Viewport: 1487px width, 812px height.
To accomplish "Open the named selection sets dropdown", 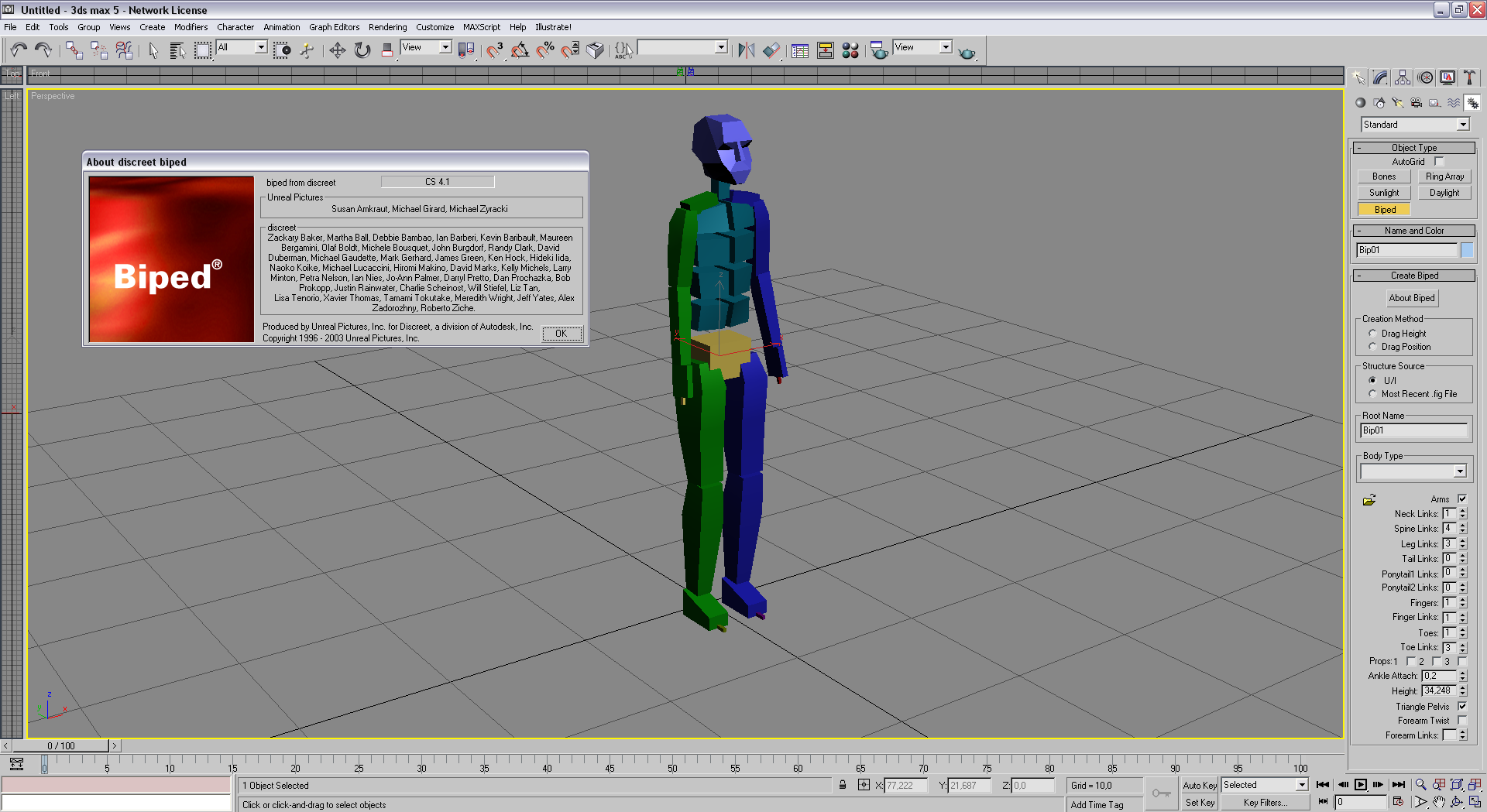I will click(682, 48).
